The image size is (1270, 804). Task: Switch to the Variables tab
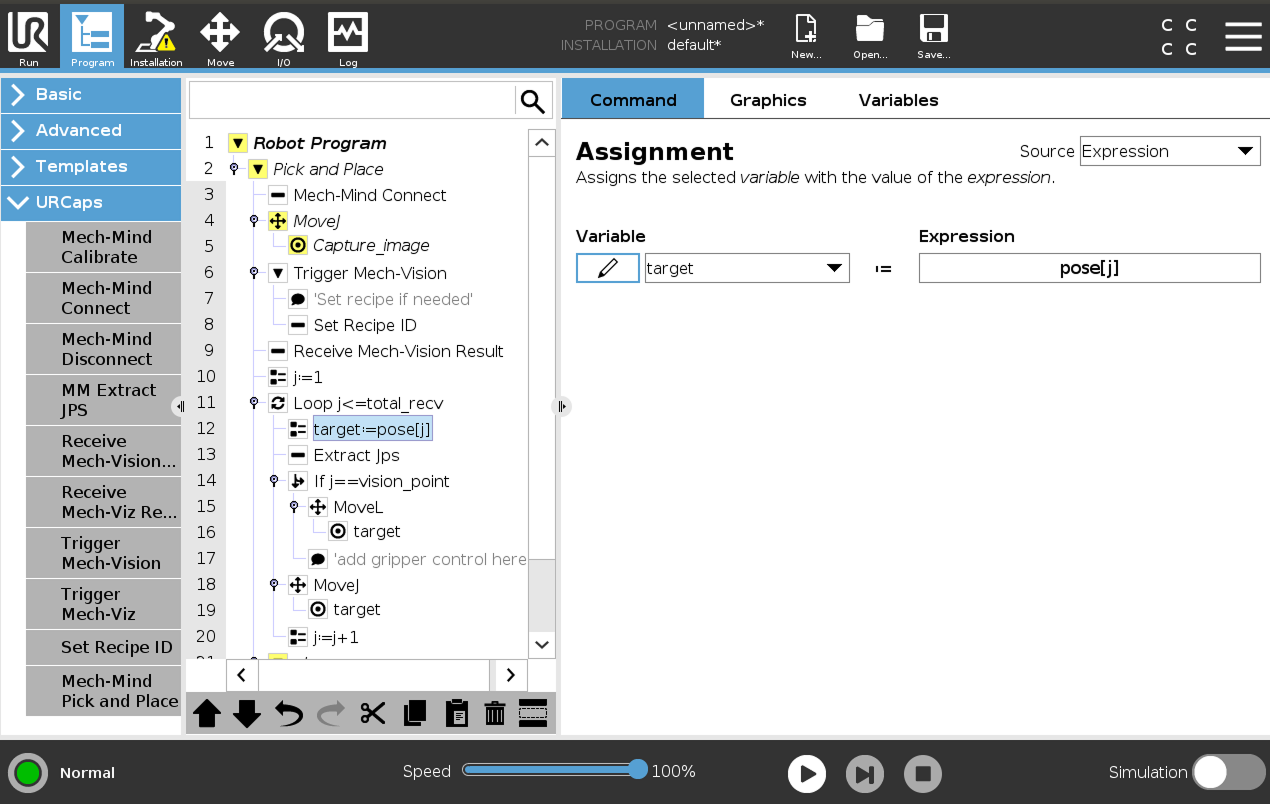[x=898, y=100]
